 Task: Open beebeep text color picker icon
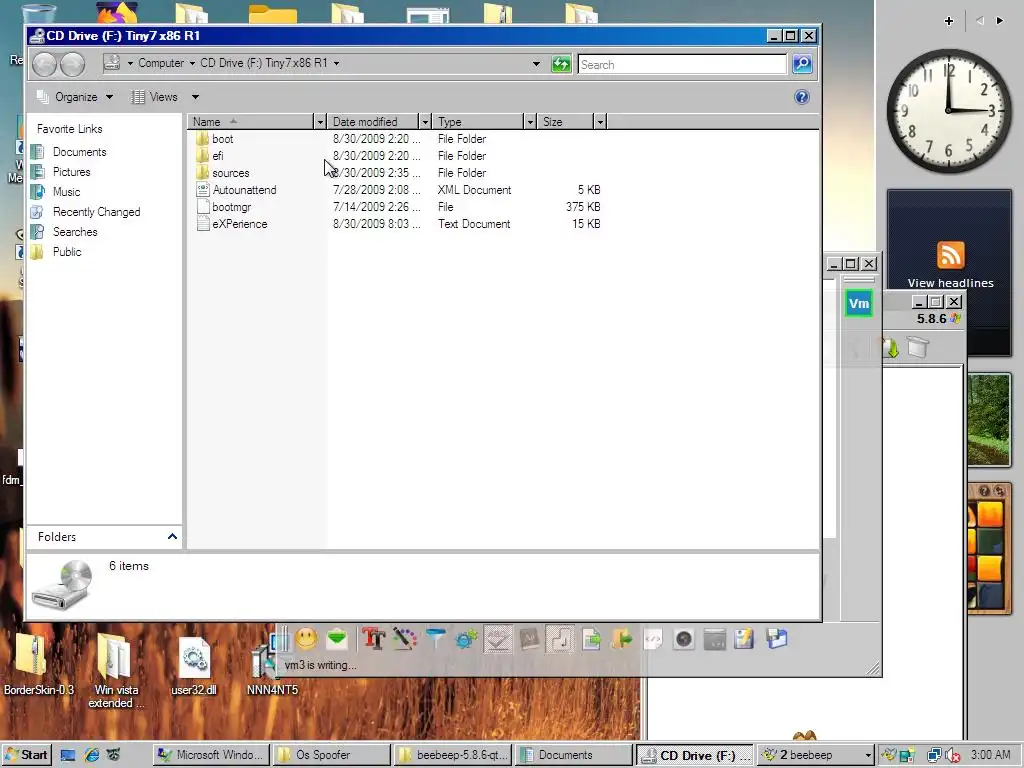click(x=404, y=639)
